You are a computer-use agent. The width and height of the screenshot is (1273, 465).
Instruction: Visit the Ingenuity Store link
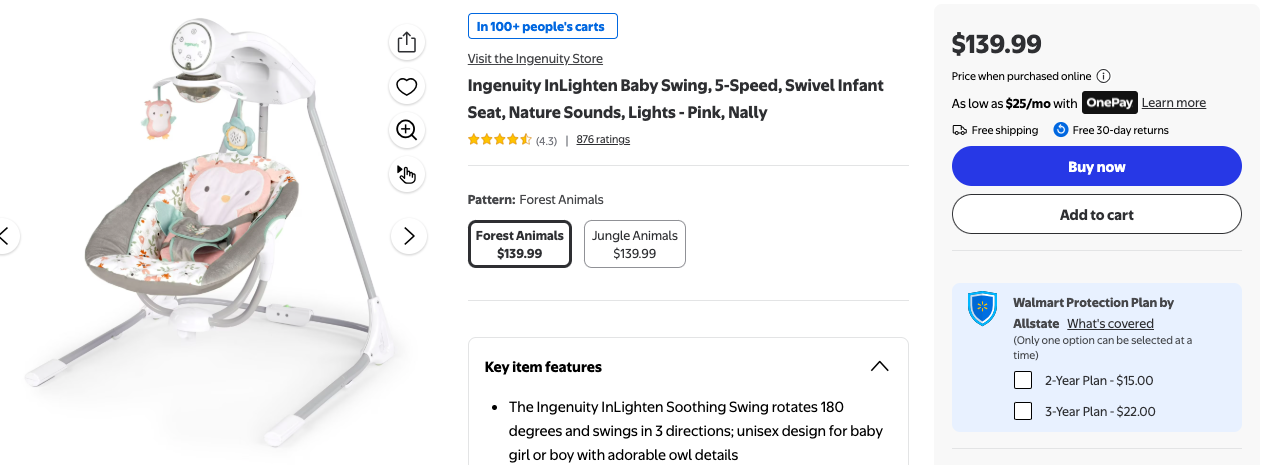pos(535,58)
